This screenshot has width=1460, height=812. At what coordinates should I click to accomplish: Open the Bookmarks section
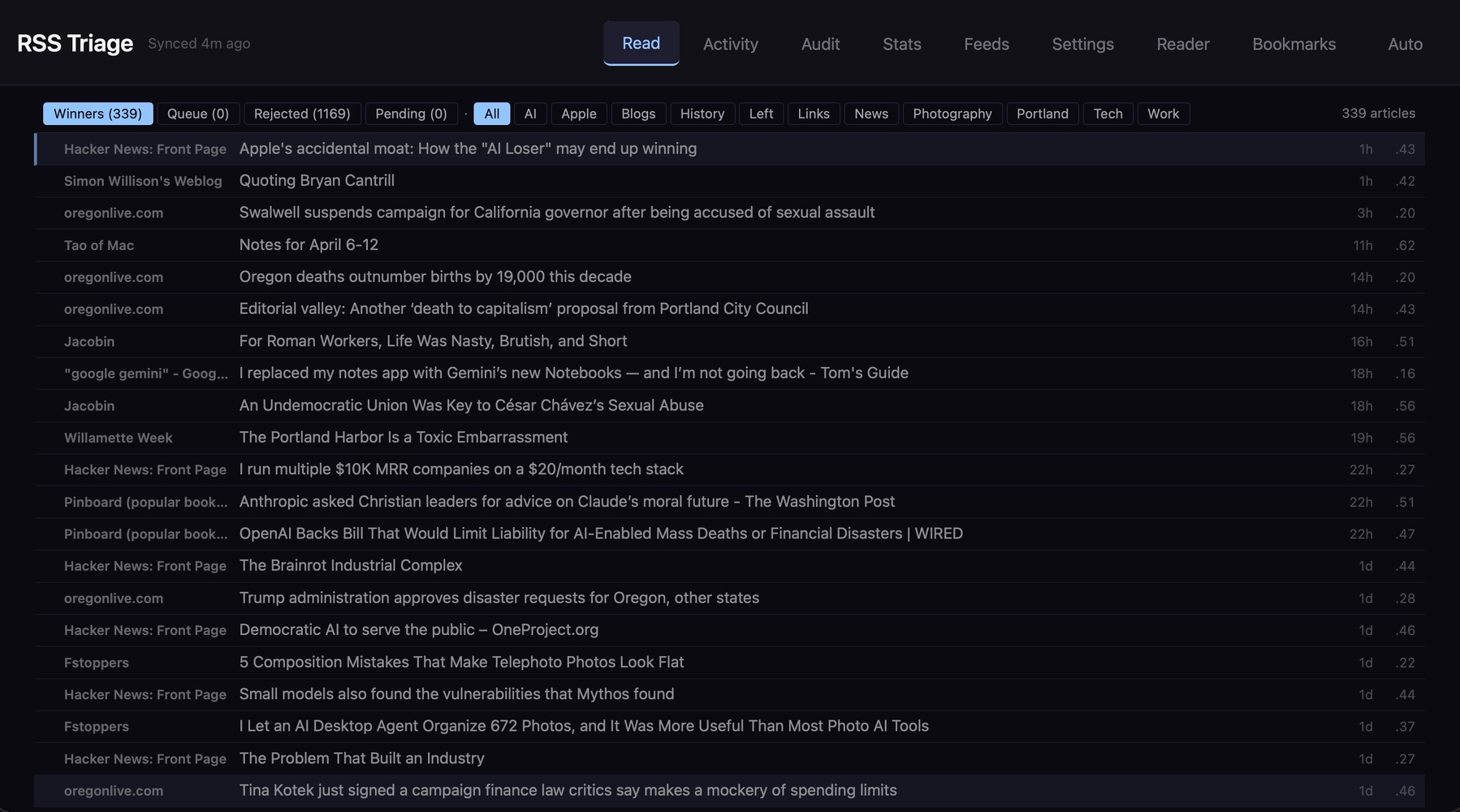pos(1294,44)
